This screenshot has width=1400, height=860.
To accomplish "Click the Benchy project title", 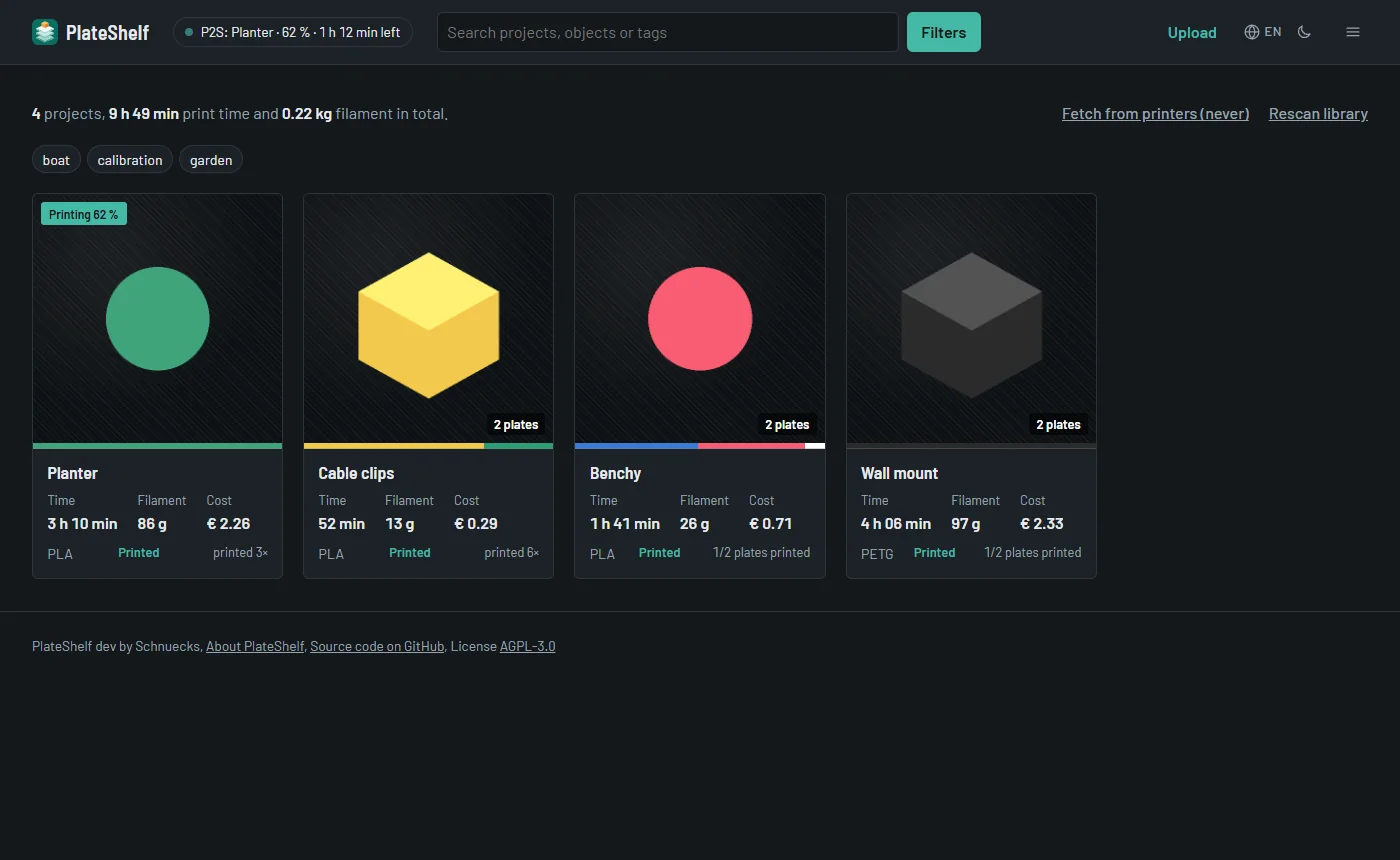I will [x=615, y=473].
